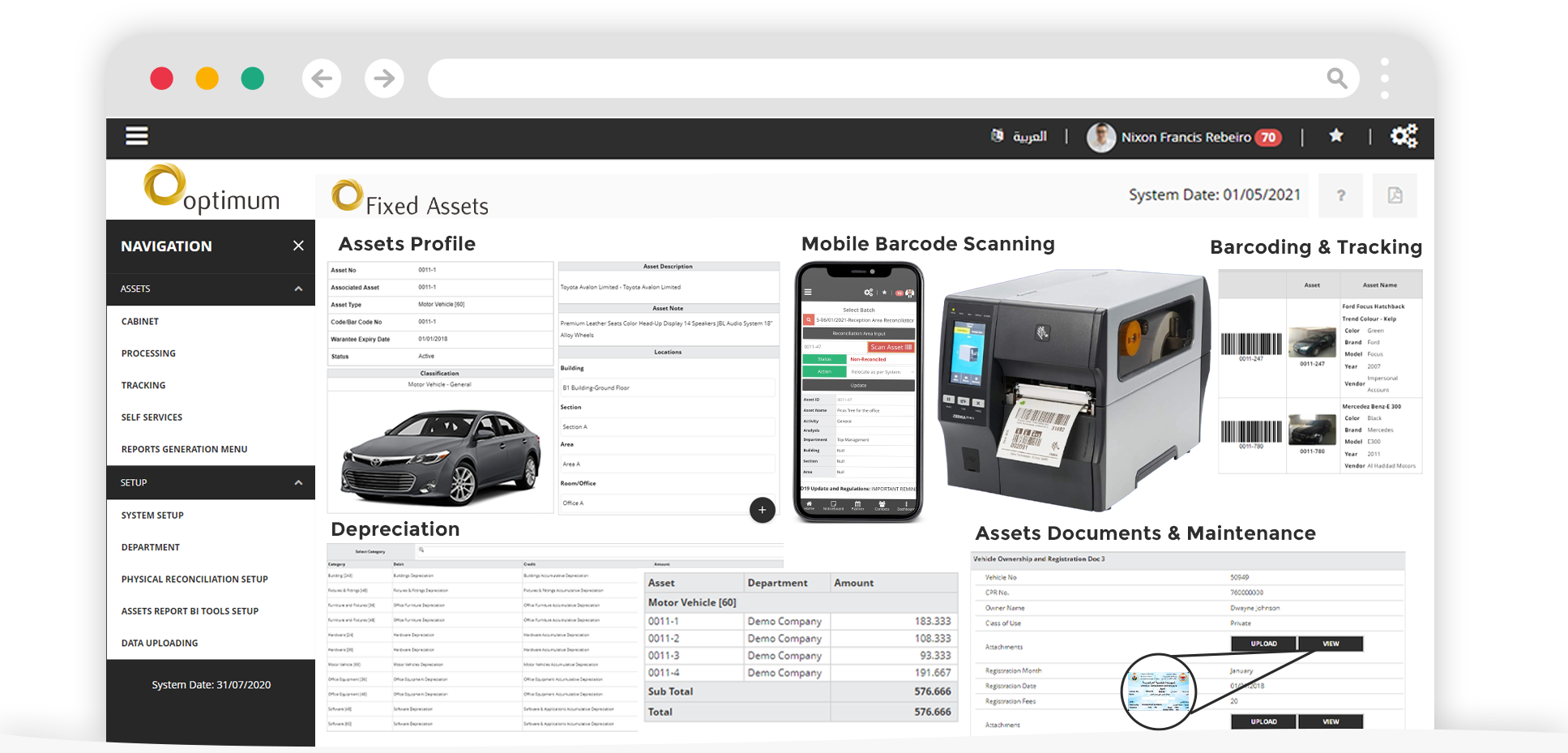Click the Mercedes Benz car thumbnail
Viewport: 1568px width, 753px height.
(x=1312, y=430)
